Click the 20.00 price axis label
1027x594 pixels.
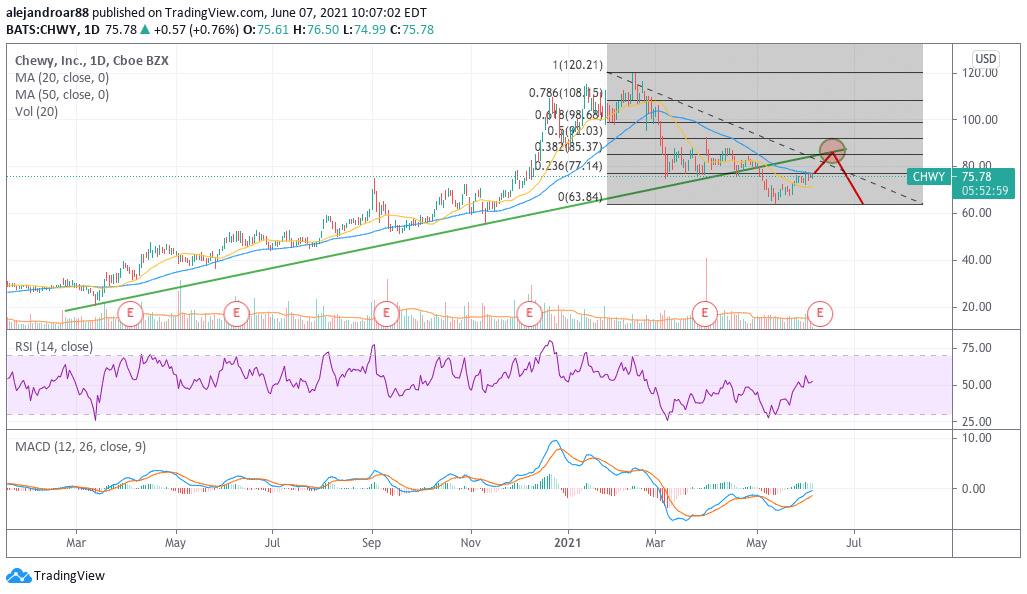coord(976,306)
